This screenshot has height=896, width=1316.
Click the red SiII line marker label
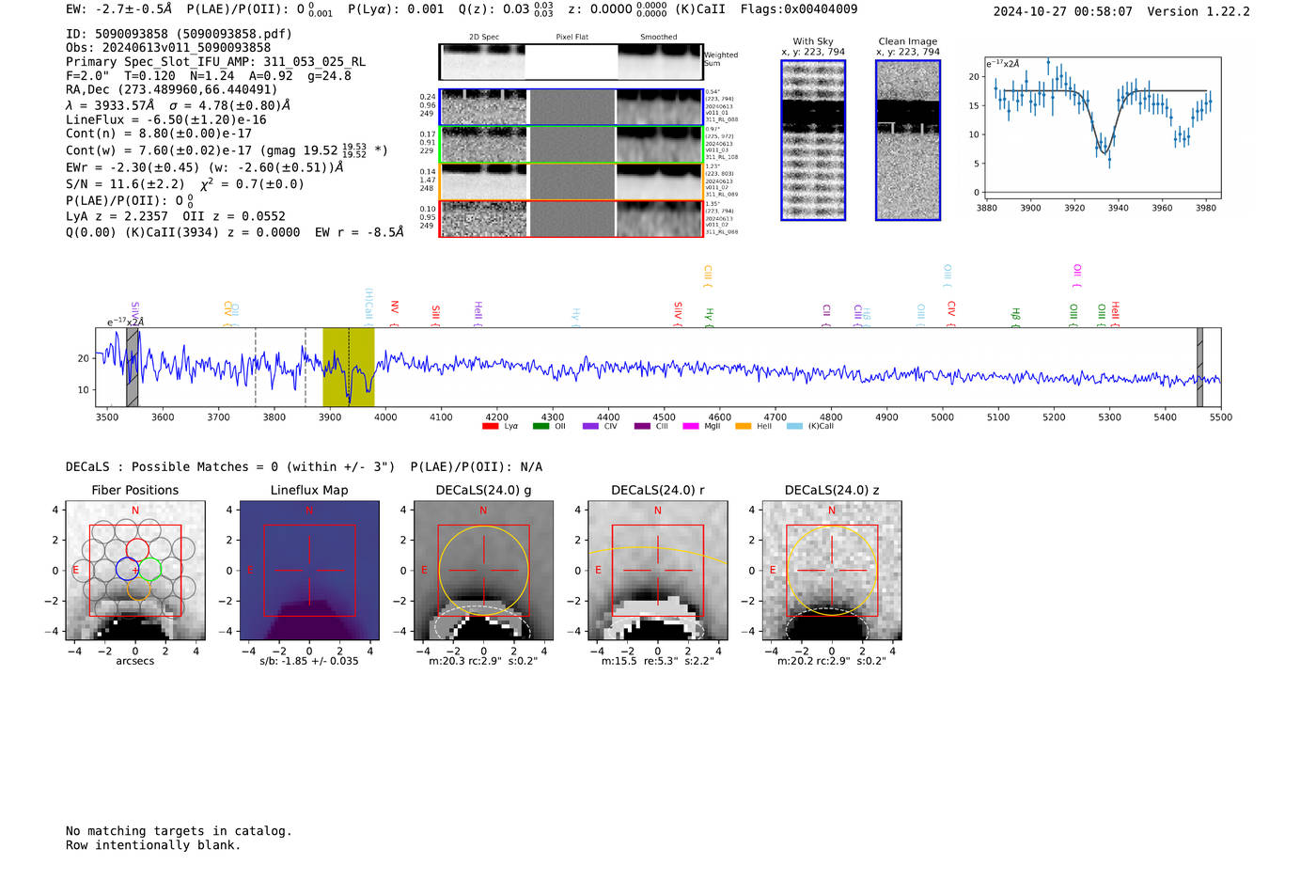[x=436, y=314]
